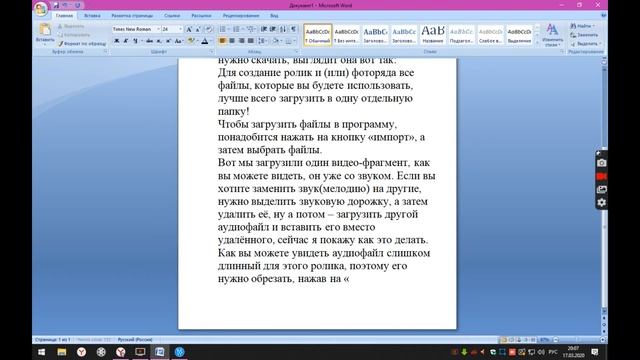Align text left
The width and height of the screenshot is (640, 360).
(x=222, y=41)
